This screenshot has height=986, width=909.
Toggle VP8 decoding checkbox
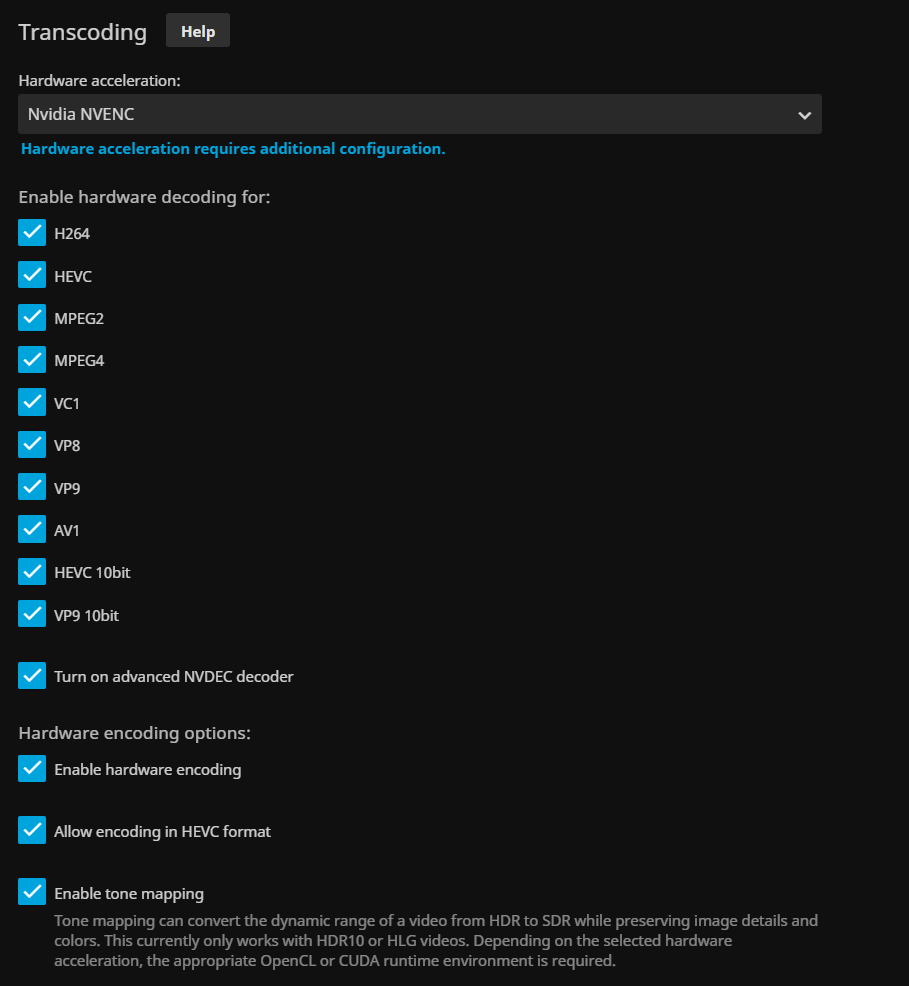point(32,445)
